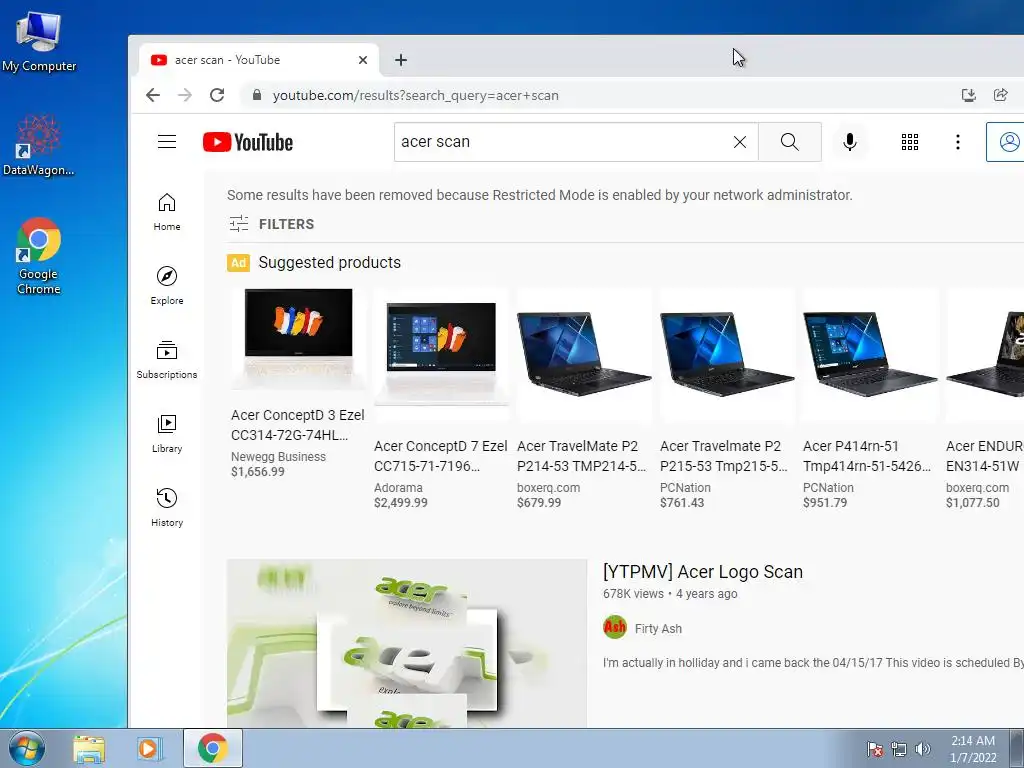Open the Windows Start menu
The width and height of the screenshot is (1024, 768).
(26, 748)
